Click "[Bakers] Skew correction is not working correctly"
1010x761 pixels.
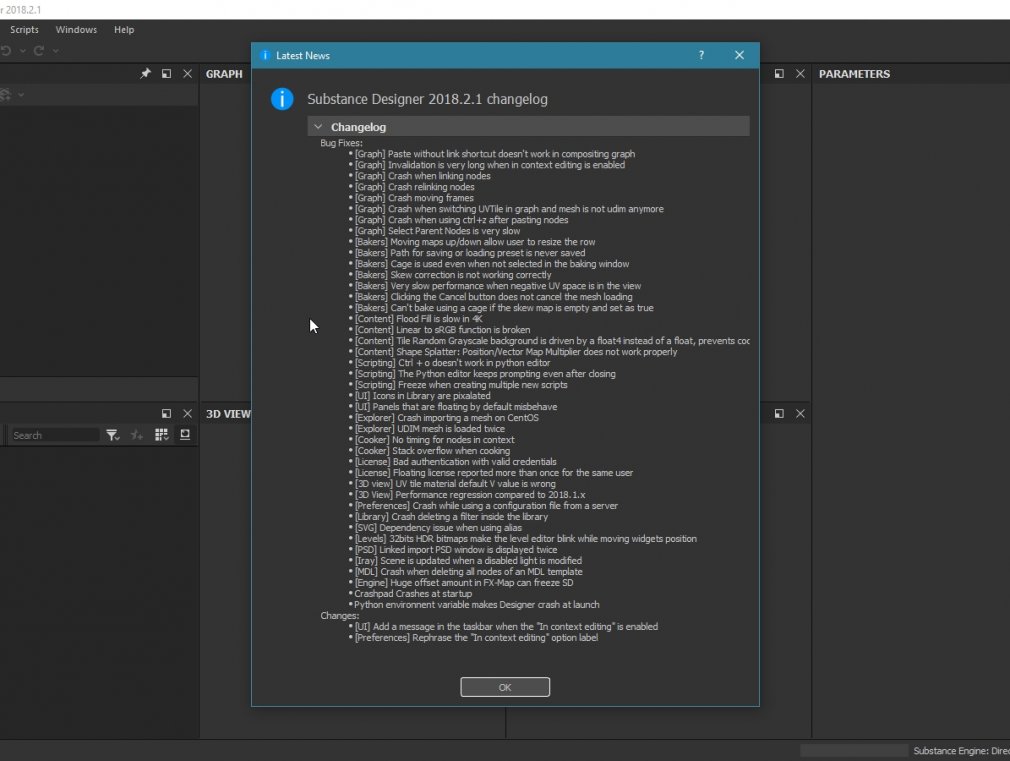coord(453,275)
